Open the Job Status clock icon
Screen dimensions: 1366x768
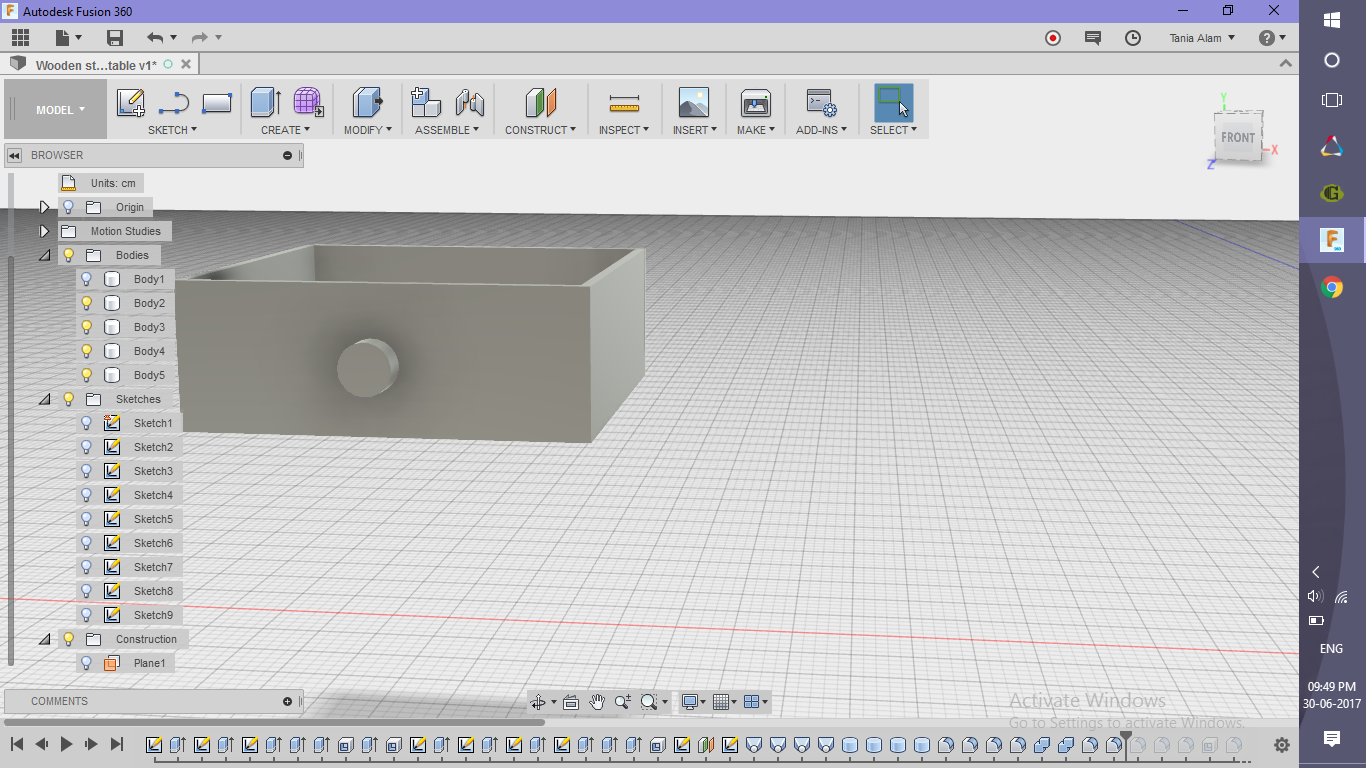pyautogui.click(x=1133, y=38)
